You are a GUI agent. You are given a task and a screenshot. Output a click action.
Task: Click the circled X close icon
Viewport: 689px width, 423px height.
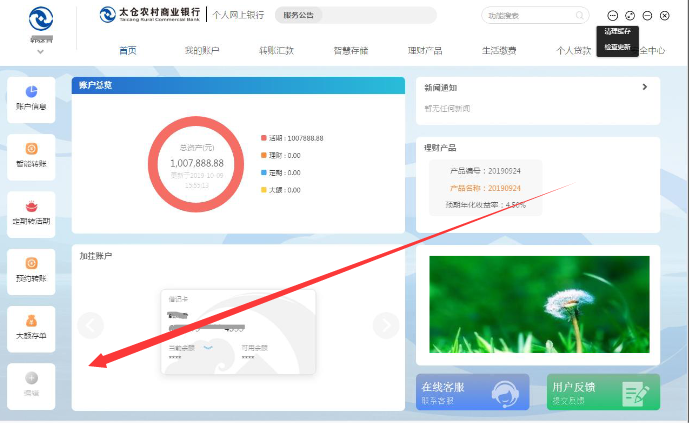(x=665, y=16)
